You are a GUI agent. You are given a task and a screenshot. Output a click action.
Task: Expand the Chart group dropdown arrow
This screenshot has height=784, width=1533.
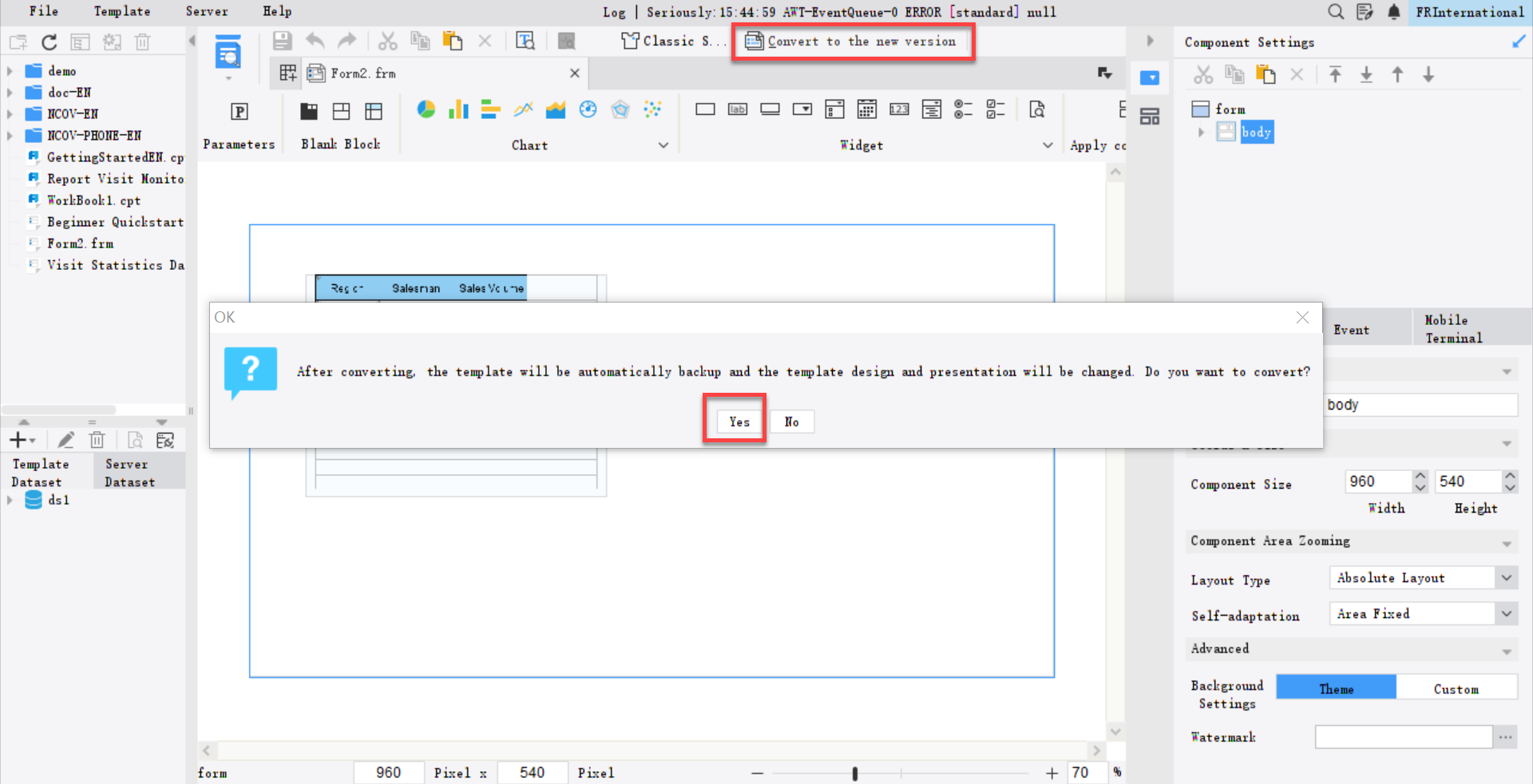tap(663, 145)
